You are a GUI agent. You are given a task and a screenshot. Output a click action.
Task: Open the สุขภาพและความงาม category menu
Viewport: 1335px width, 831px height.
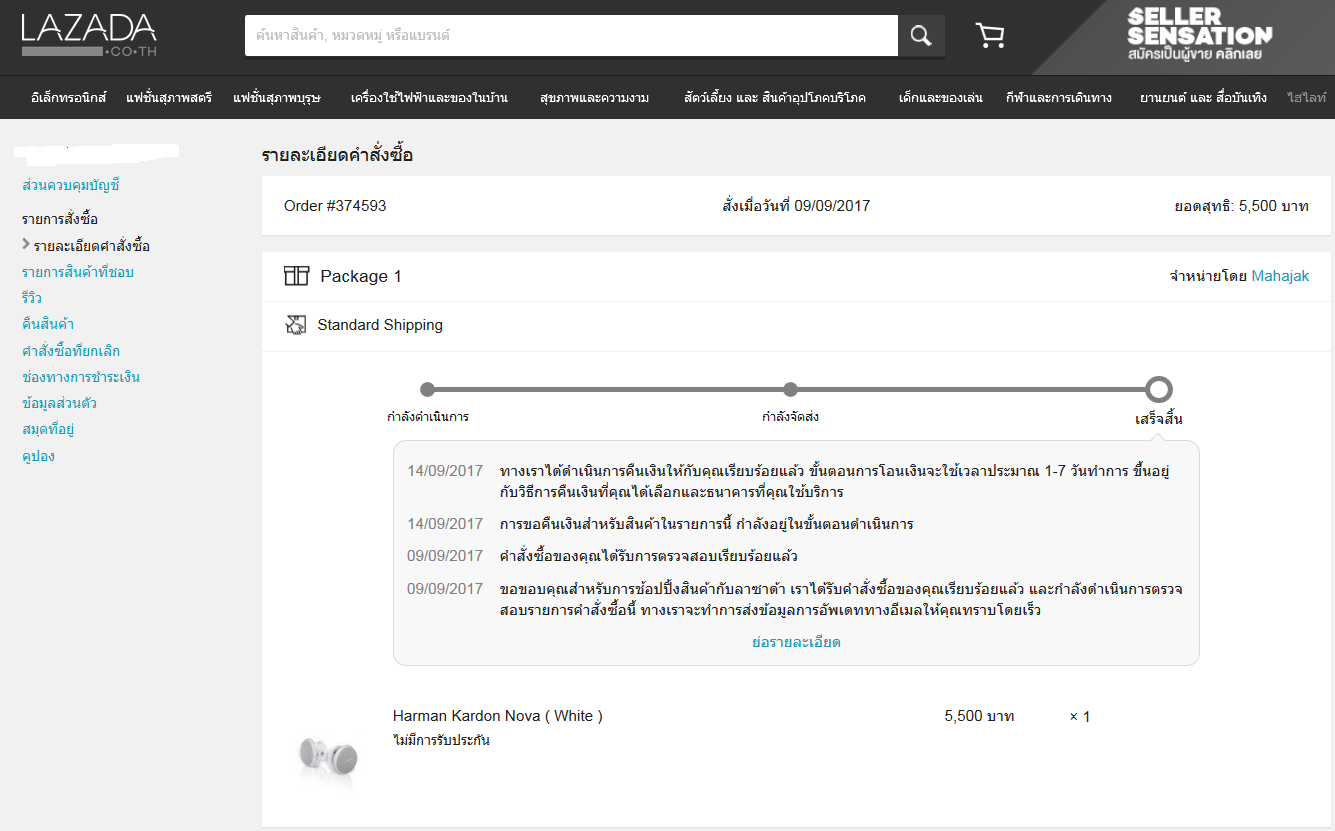594,98
